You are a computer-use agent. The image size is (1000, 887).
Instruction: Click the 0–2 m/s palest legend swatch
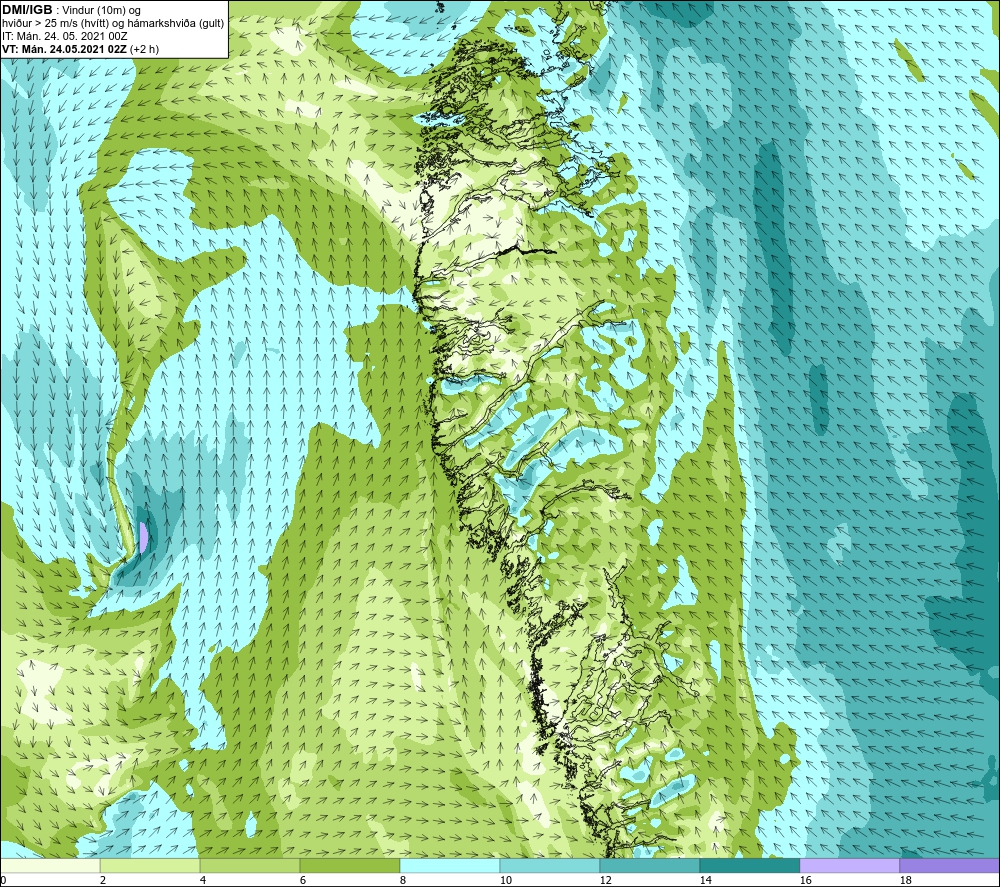click(x=50, y=865)
